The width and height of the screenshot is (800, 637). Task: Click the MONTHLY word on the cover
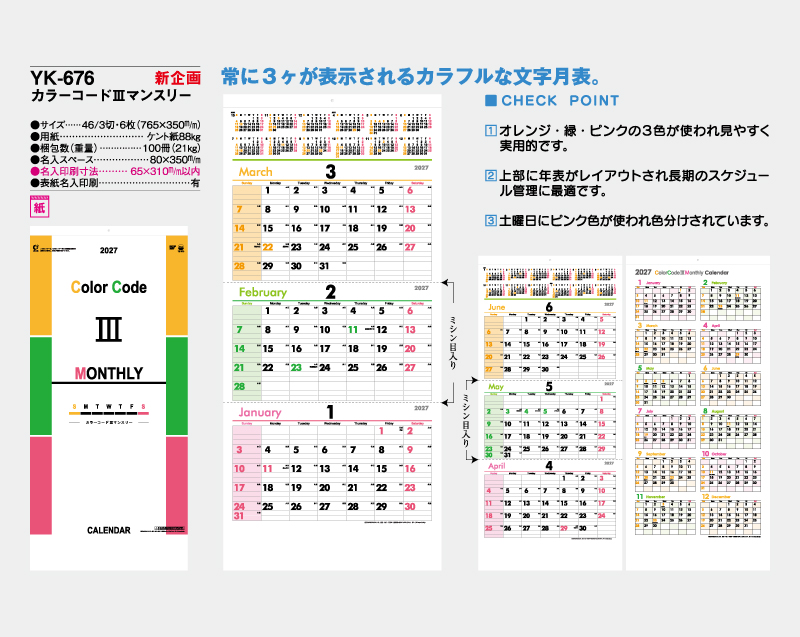coord(109,373)
